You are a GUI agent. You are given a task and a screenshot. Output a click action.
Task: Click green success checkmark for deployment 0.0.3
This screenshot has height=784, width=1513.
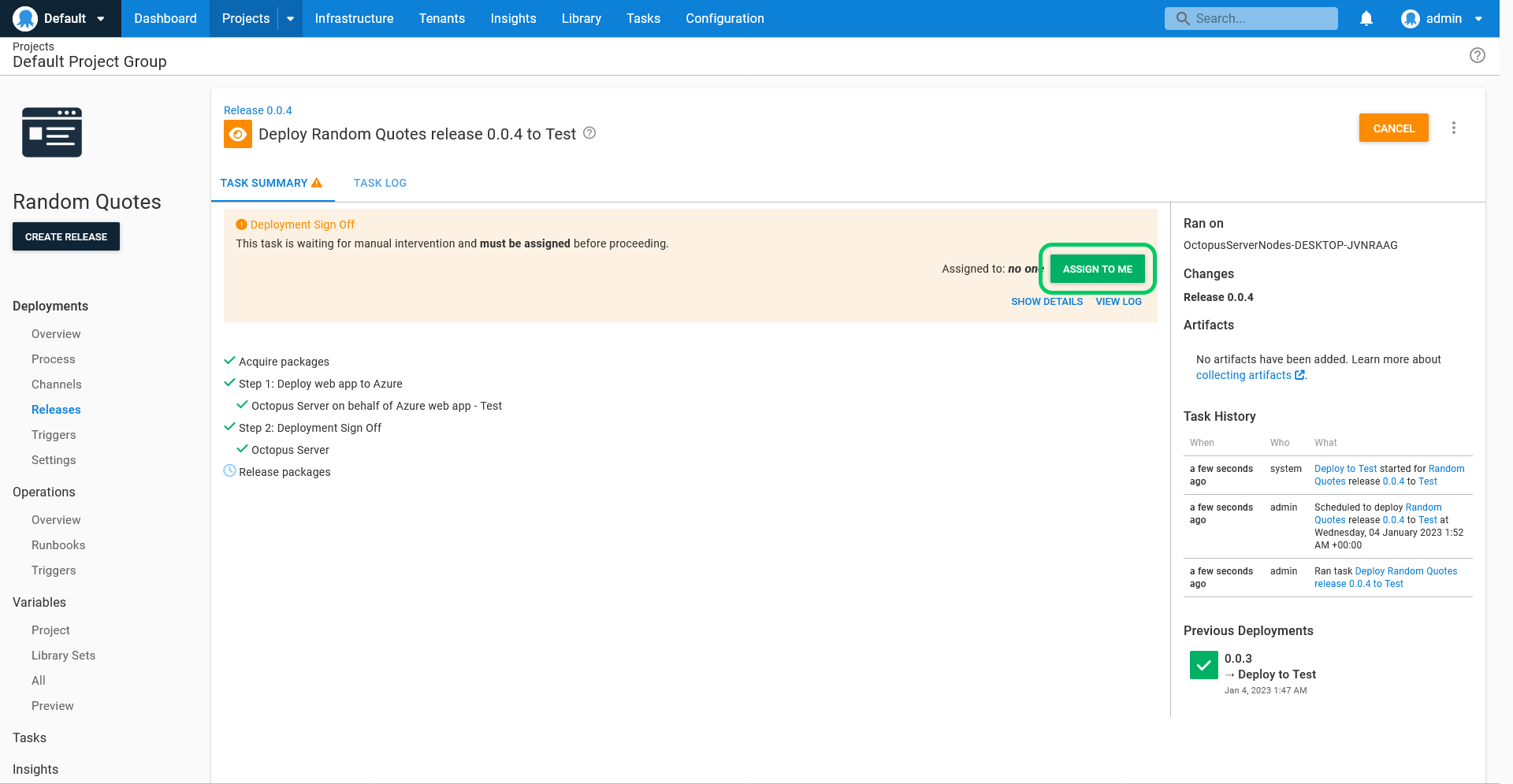point(1204,665)
